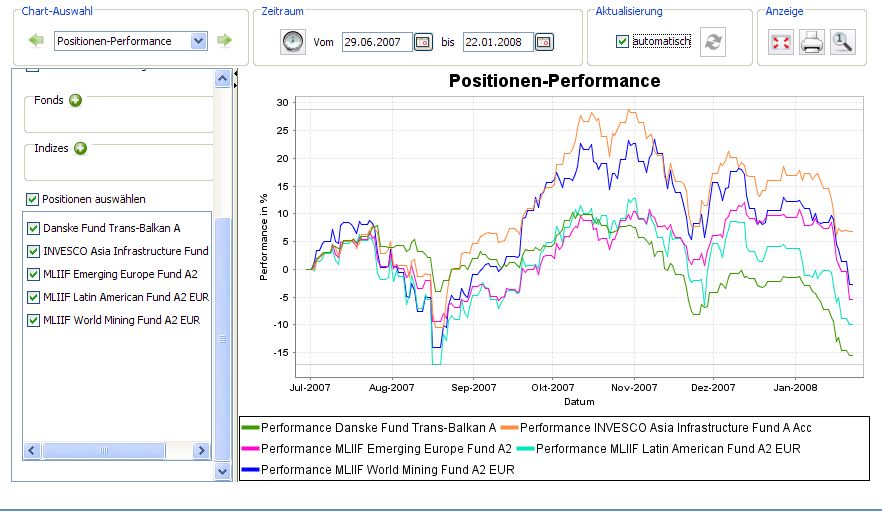Click the sidebar vertical scrollbar thumb
Screen dimensions: 882x512
coord(222,339)
